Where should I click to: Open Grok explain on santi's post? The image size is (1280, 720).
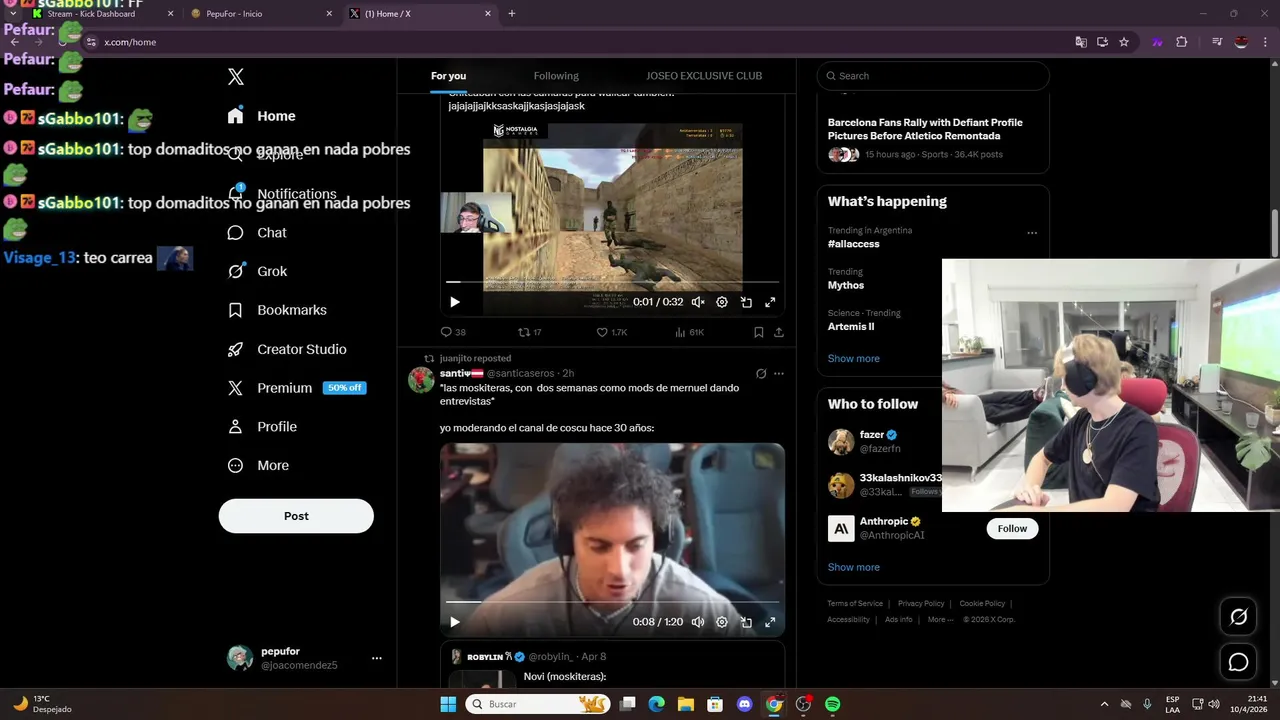[761, 373]
